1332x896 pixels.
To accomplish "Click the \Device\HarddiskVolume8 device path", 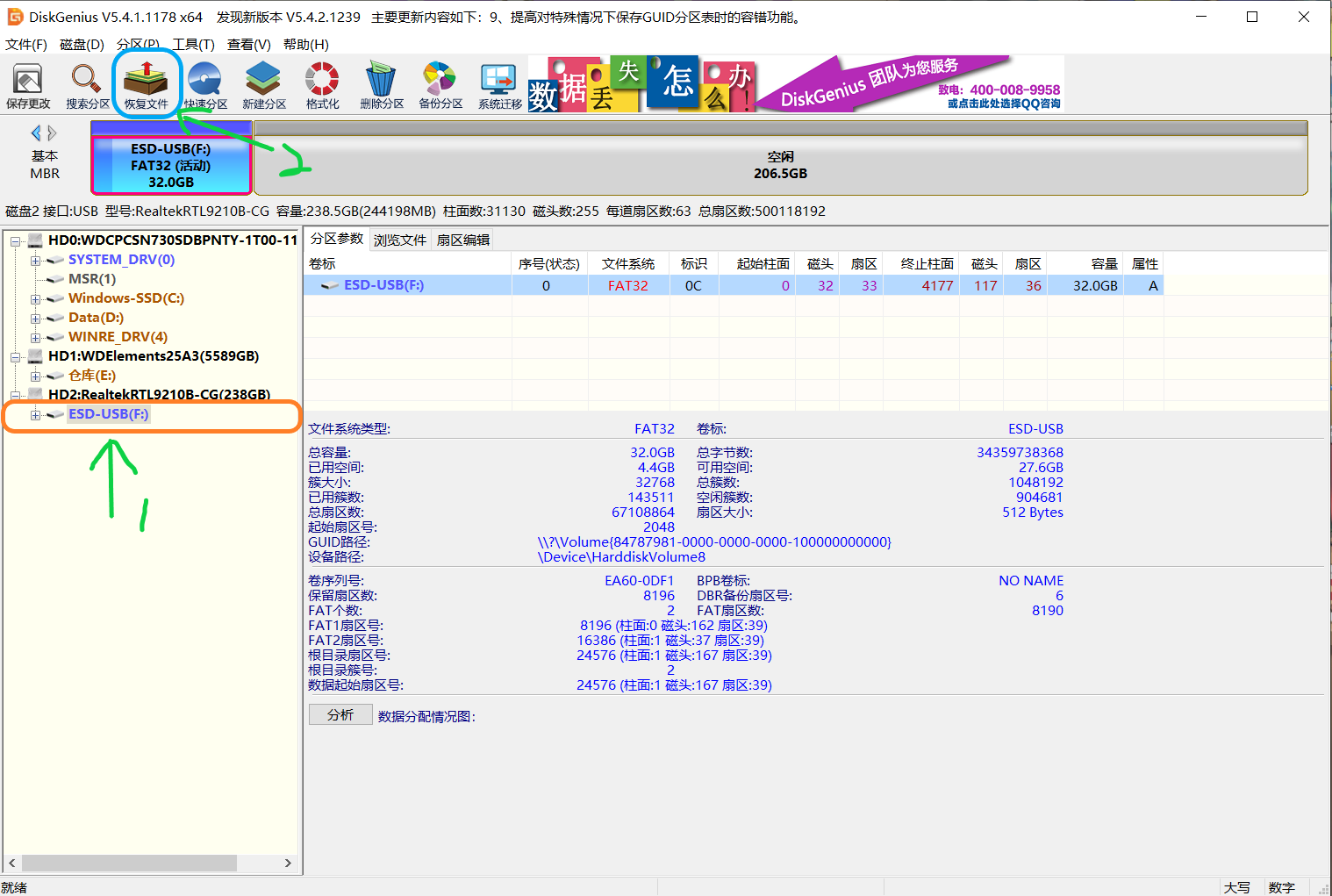I will 621,556.
